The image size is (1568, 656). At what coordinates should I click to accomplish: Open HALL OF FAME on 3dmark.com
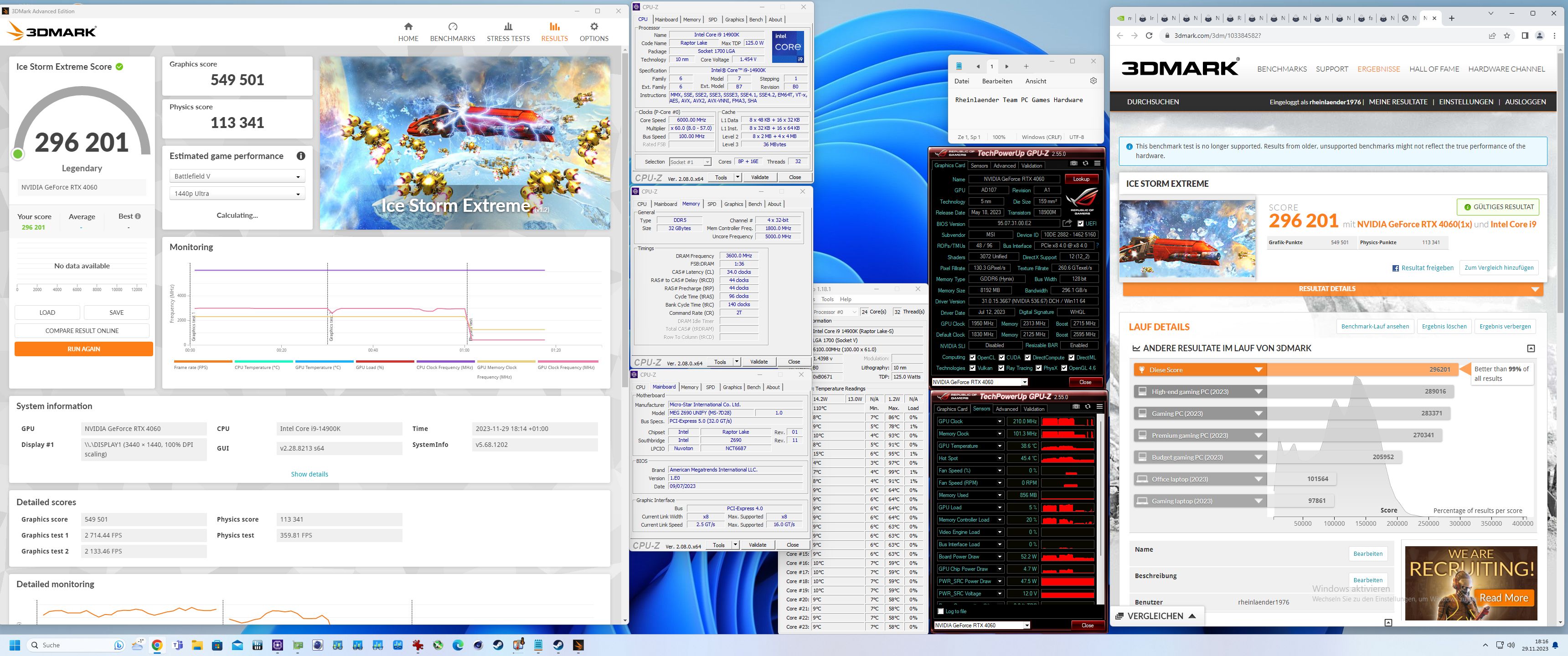(1434, 69)
